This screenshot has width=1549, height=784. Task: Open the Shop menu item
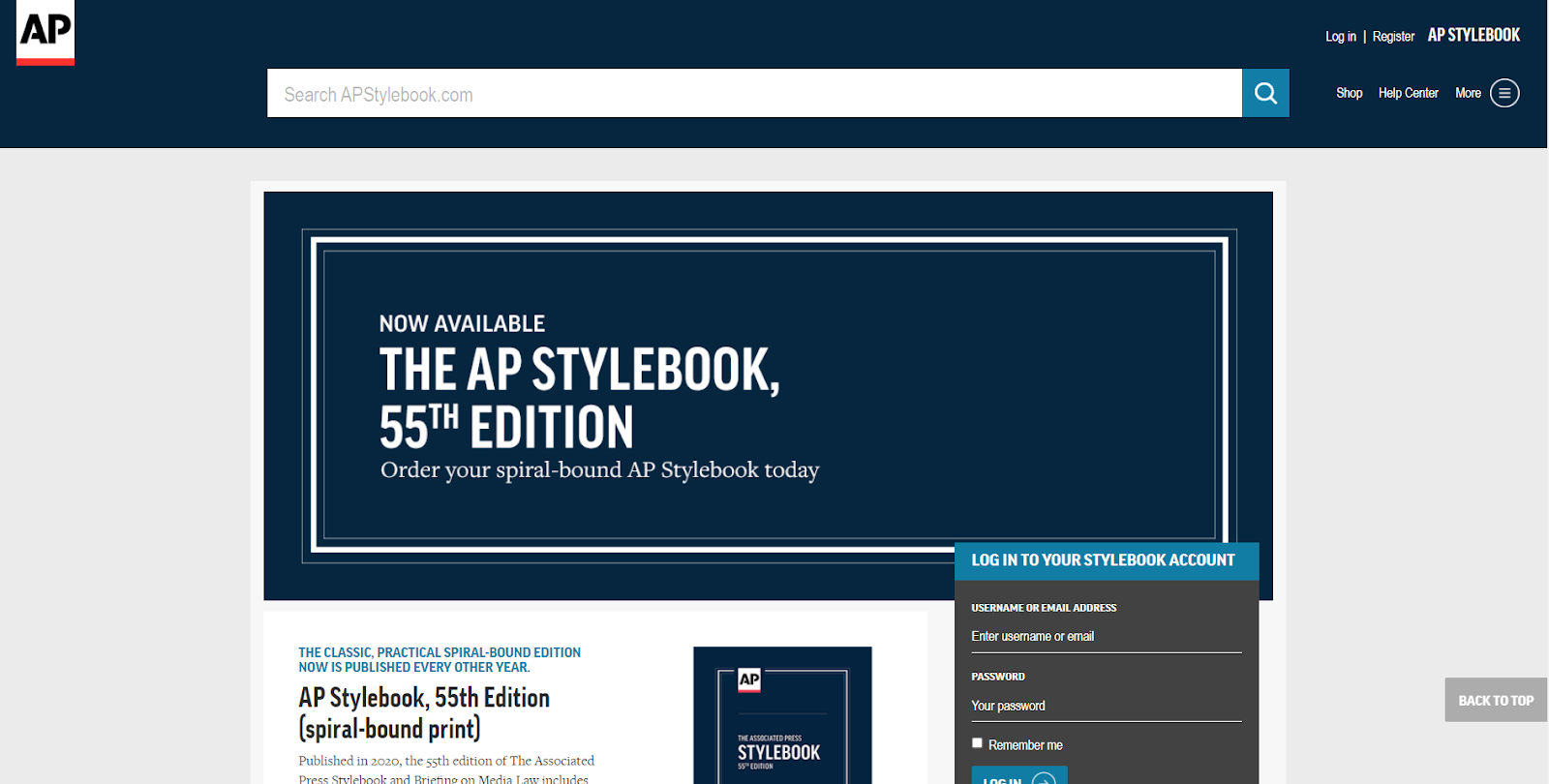(1349, 93)
